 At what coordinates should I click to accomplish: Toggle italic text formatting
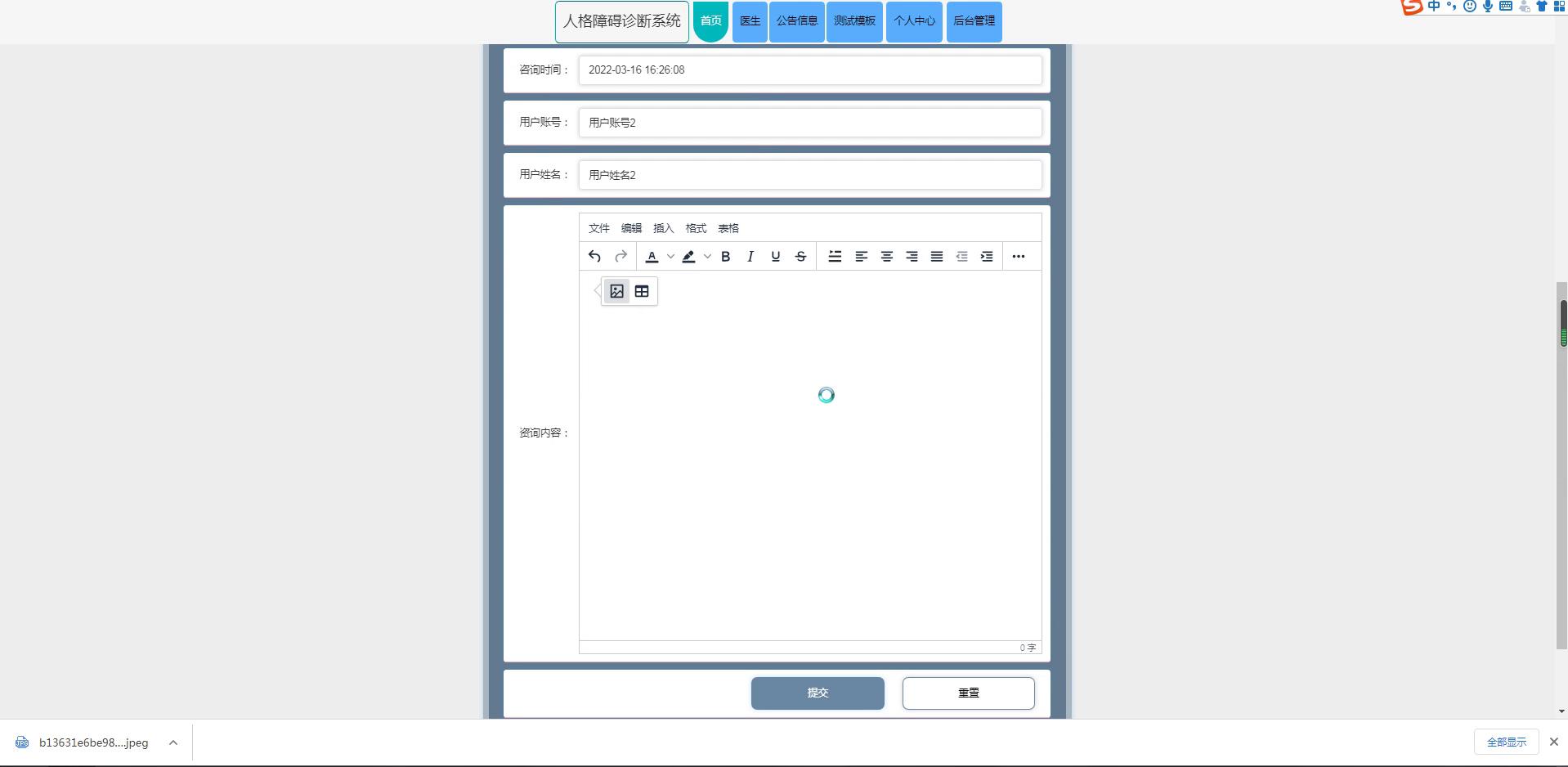coord(750,257)
